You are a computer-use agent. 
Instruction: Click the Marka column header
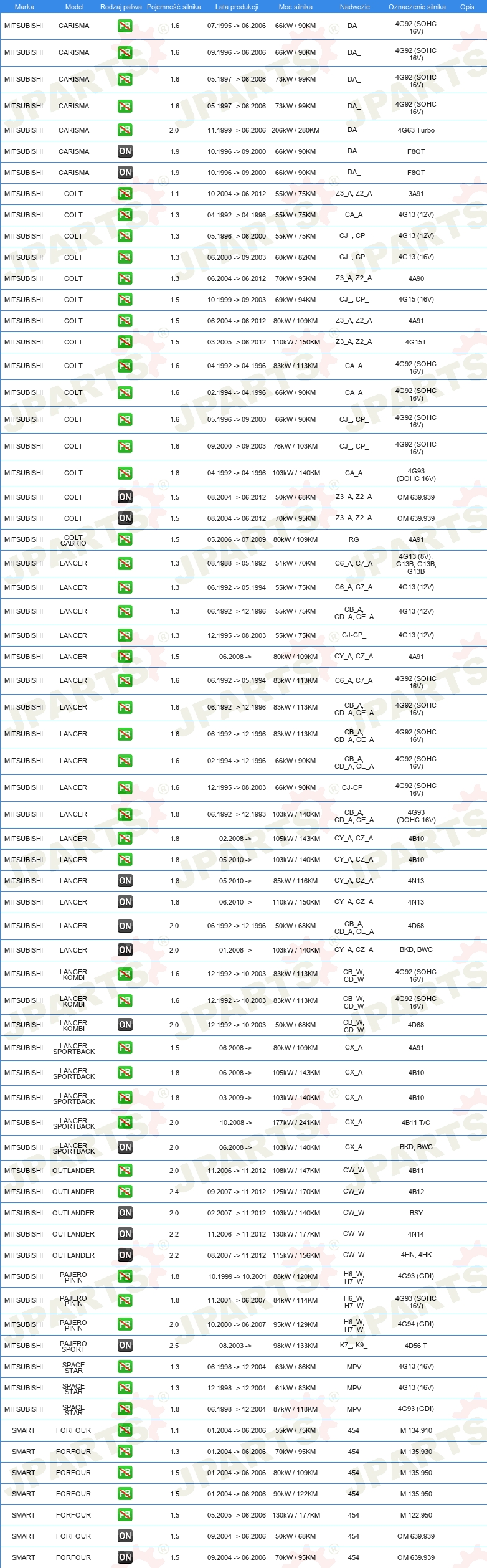pyautogui.click(x=24, y=7)
